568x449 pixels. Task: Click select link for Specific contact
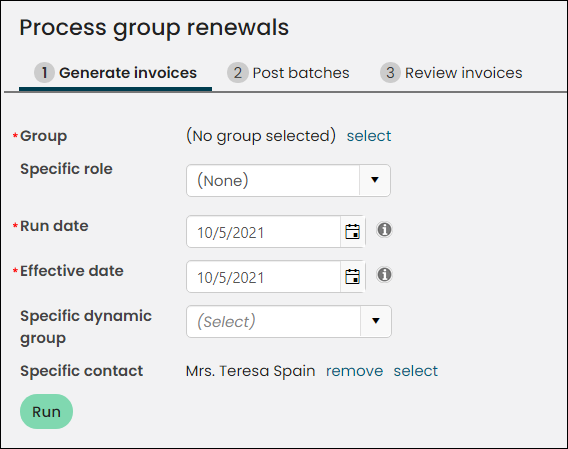pyautogui.click(x=415, y=371)
